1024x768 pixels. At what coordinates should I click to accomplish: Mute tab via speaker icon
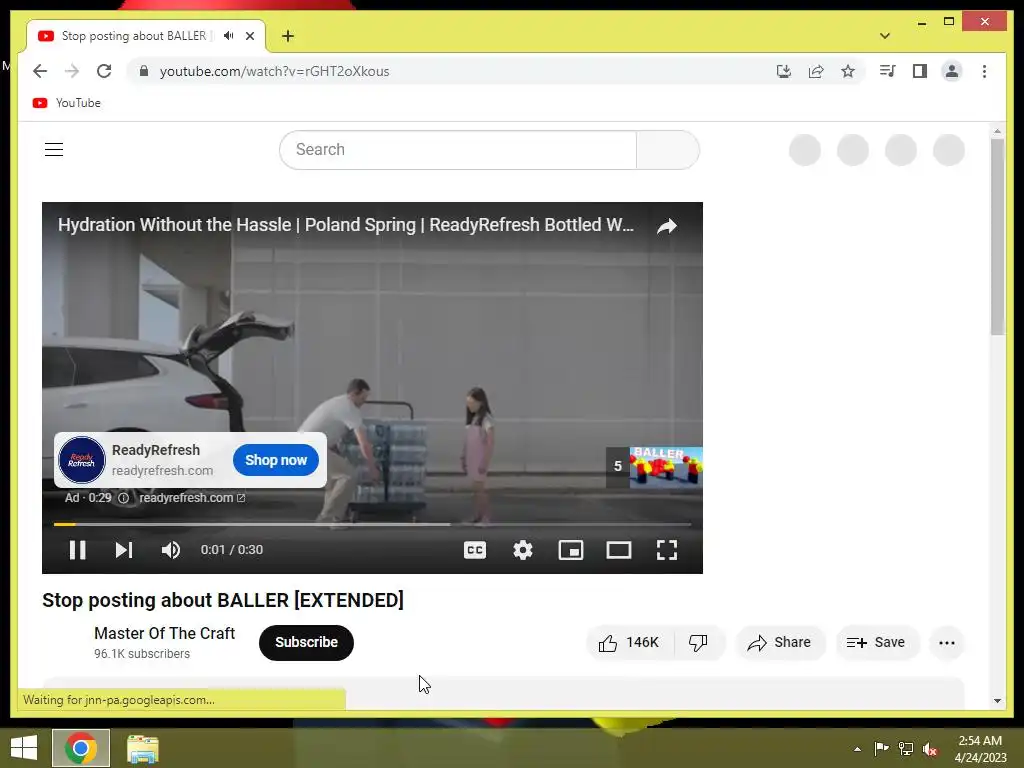(229, 36)
